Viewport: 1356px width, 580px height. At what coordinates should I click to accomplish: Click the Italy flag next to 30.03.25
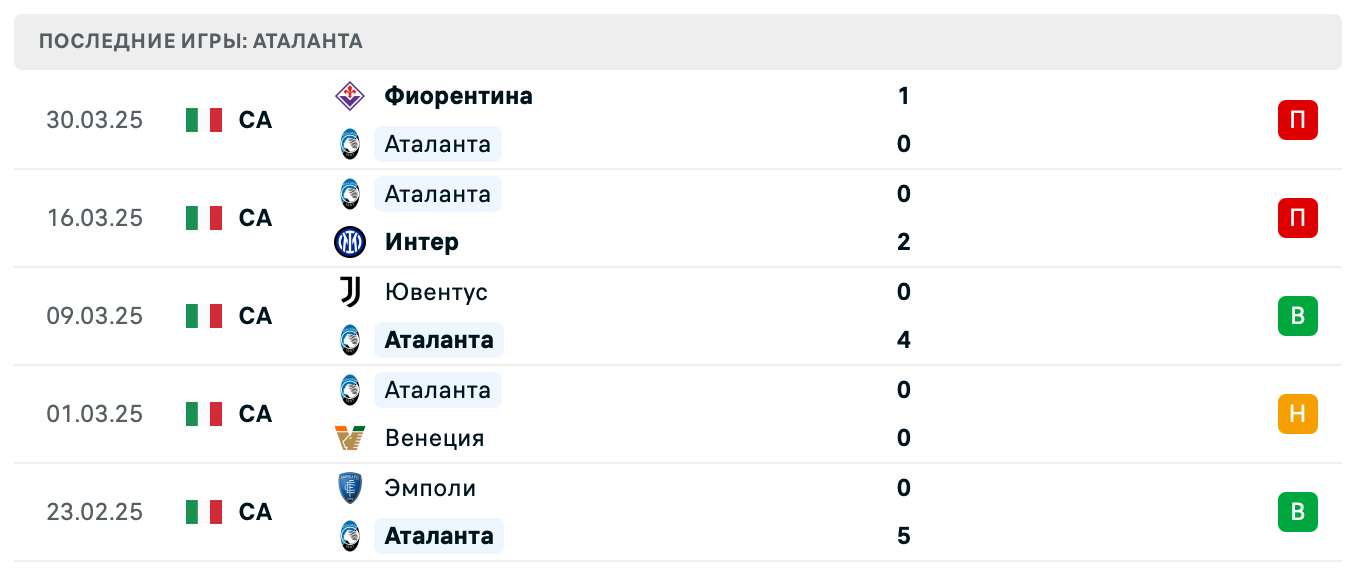[x=203, y=119]
